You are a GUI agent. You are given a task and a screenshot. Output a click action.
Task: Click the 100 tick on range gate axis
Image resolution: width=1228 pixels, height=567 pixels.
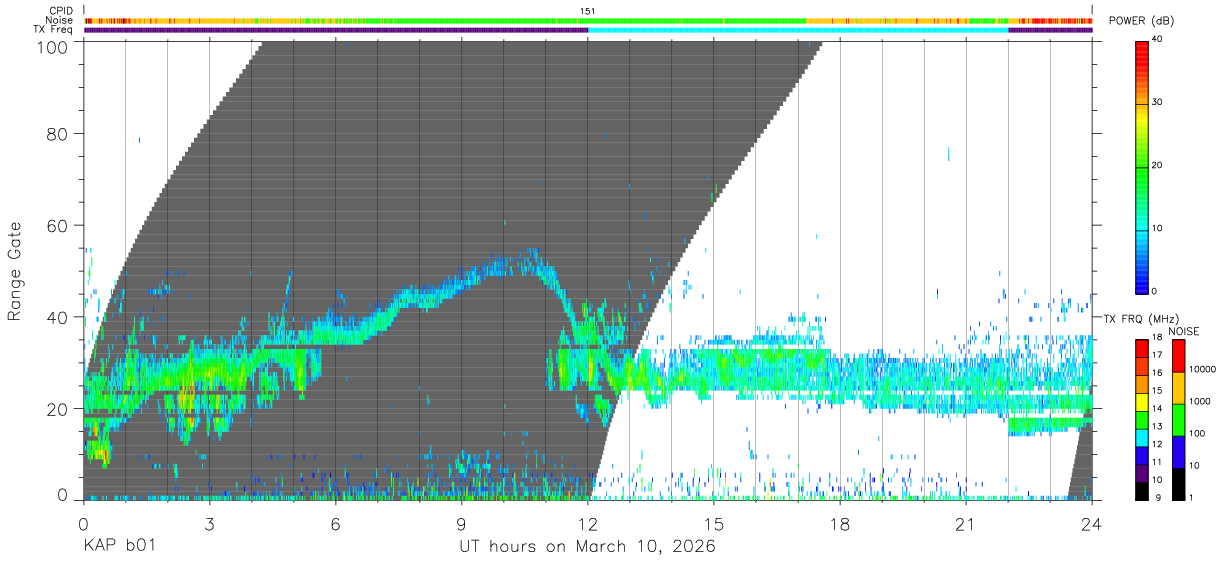(53, 47)
